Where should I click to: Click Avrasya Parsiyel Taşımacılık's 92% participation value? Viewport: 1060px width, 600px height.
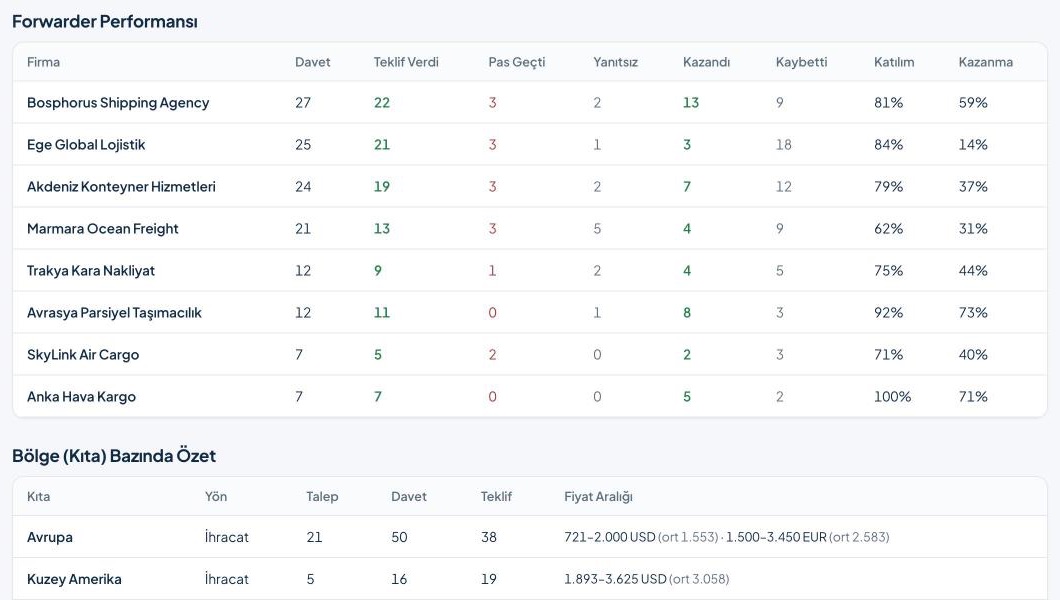(888, 312)
